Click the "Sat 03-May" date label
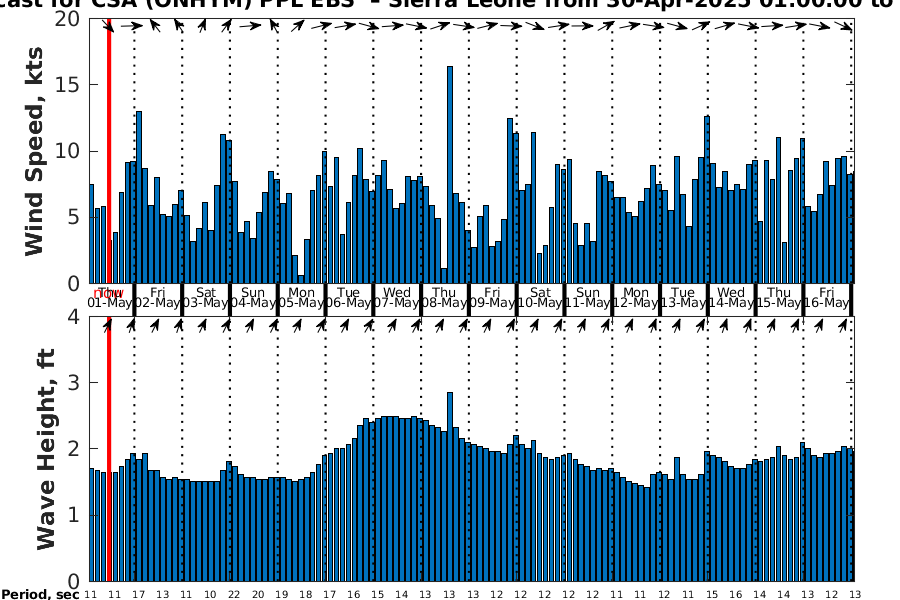This screenshot has height=600, width=900. point(205,298)
